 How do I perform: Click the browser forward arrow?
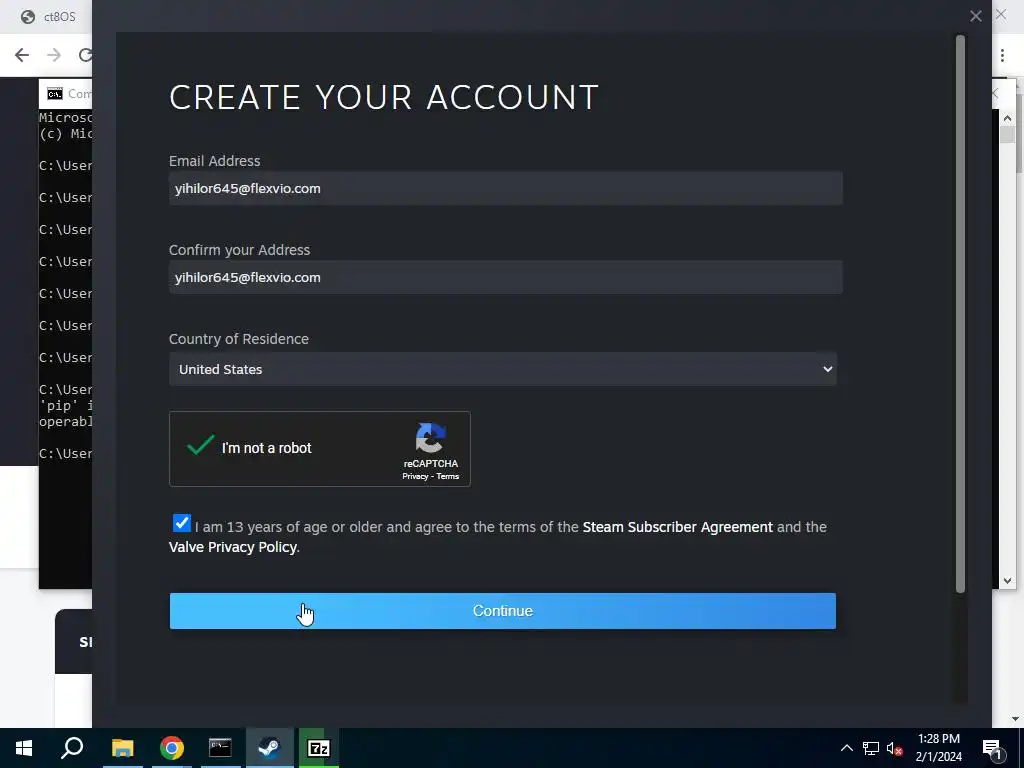coord(54,55)
